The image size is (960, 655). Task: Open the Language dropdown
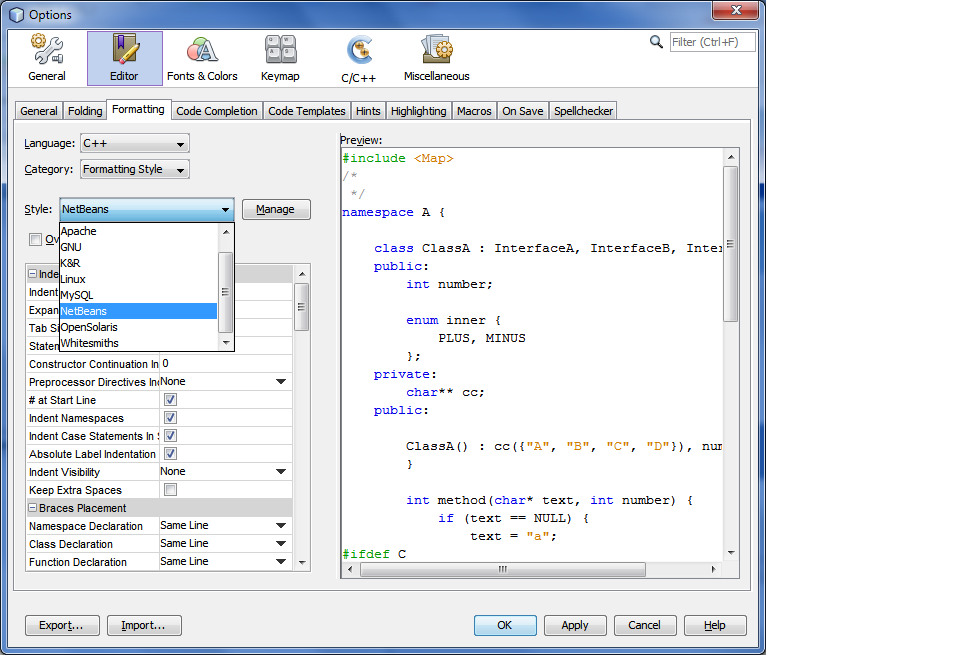click(x=134, y=144)
